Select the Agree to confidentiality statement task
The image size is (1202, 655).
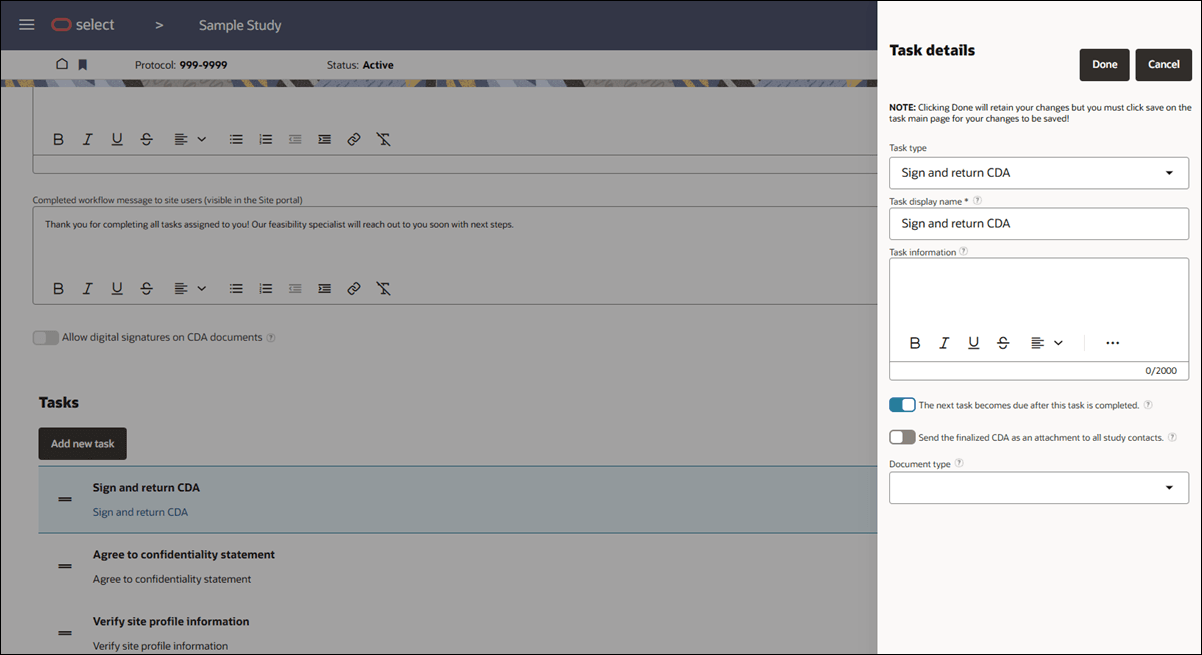[x=458, y=566]
